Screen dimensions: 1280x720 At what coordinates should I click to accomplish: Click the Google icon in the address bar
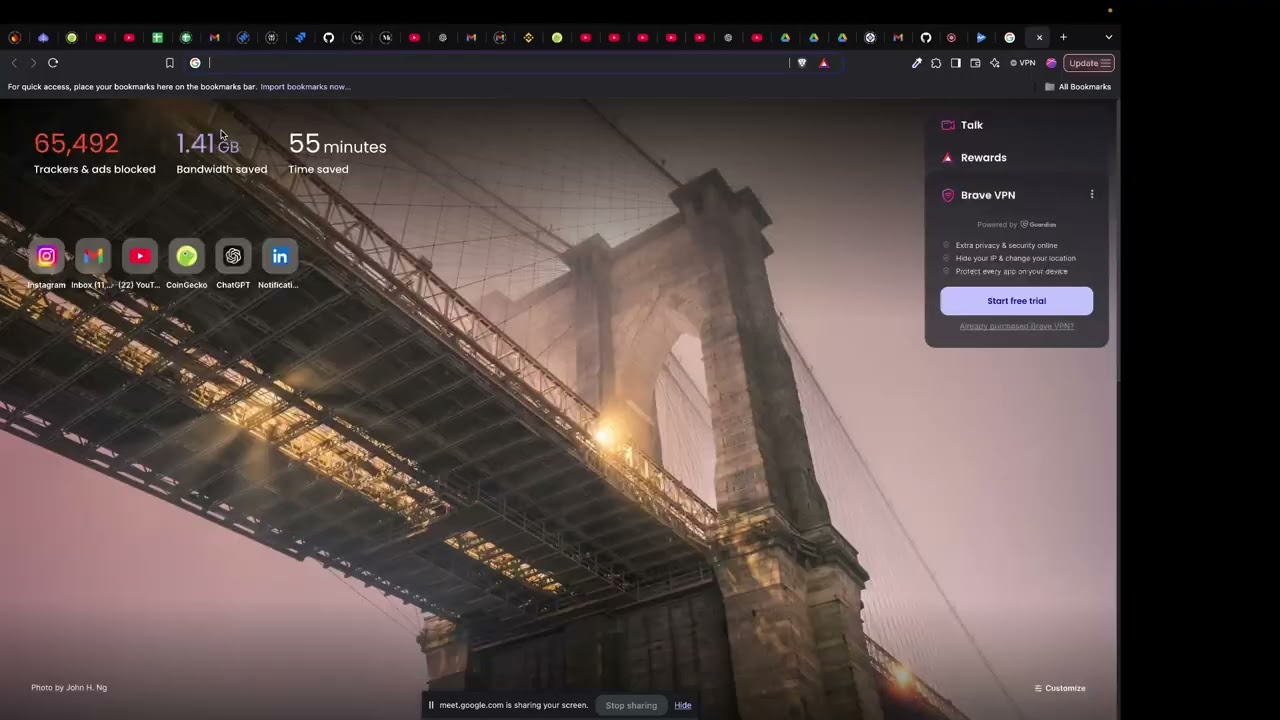coord(195,63)
